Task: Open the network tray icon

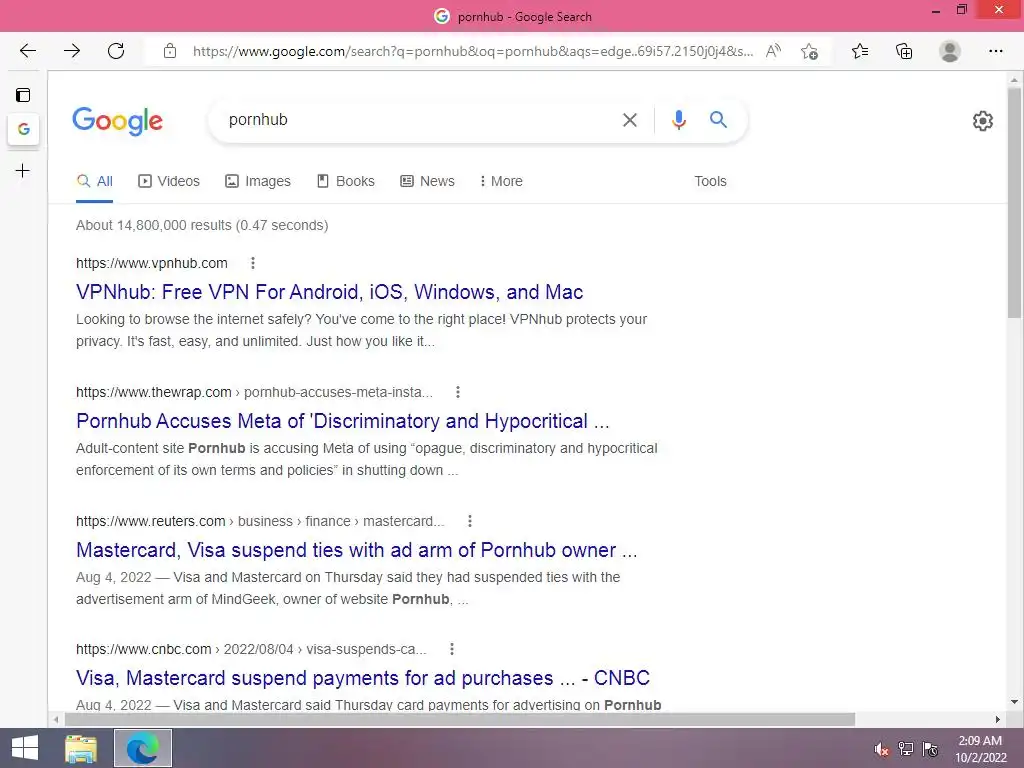Action: tap(906, 749)
